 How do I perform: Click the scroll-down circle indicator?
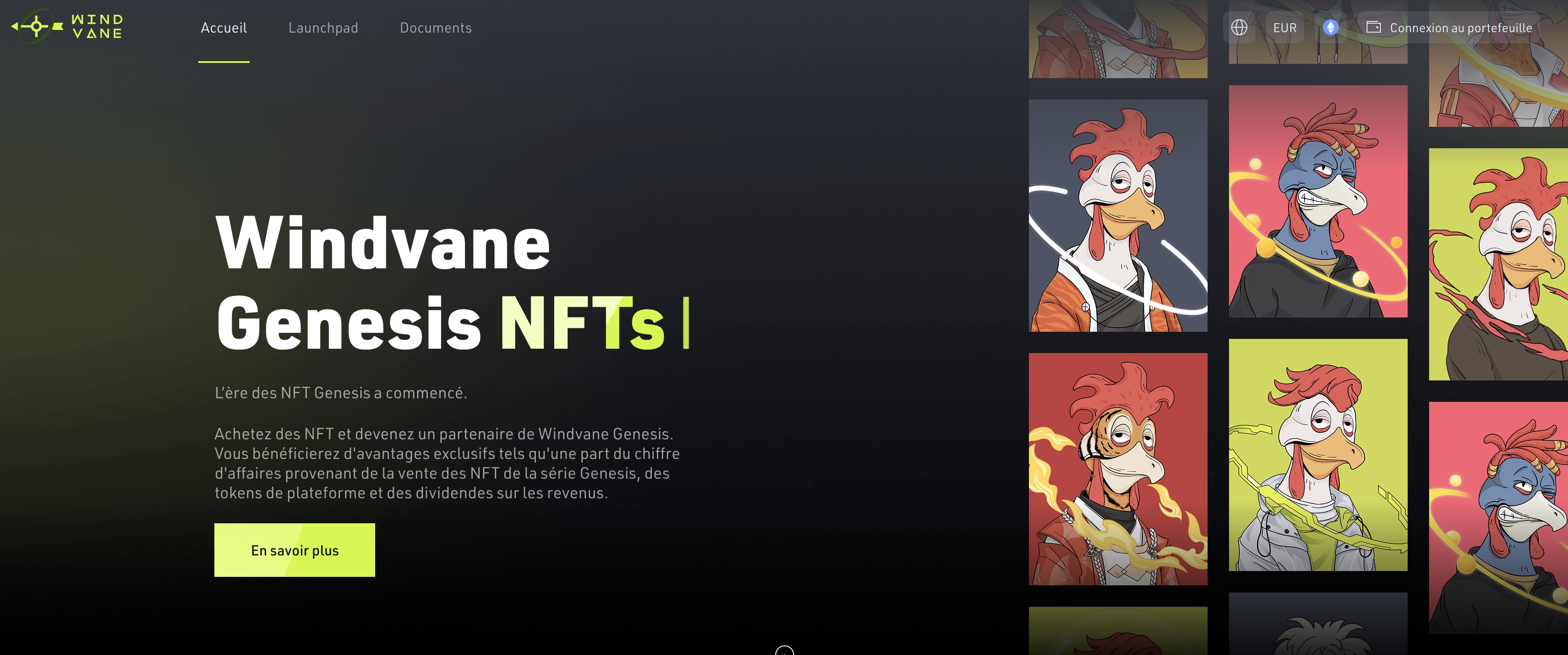pos(785,650)
